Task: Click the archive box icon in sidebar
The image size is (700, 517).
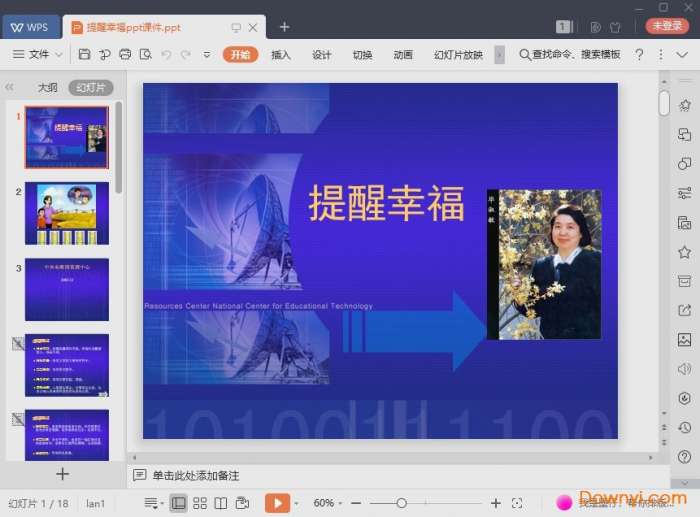Action: 684,281
